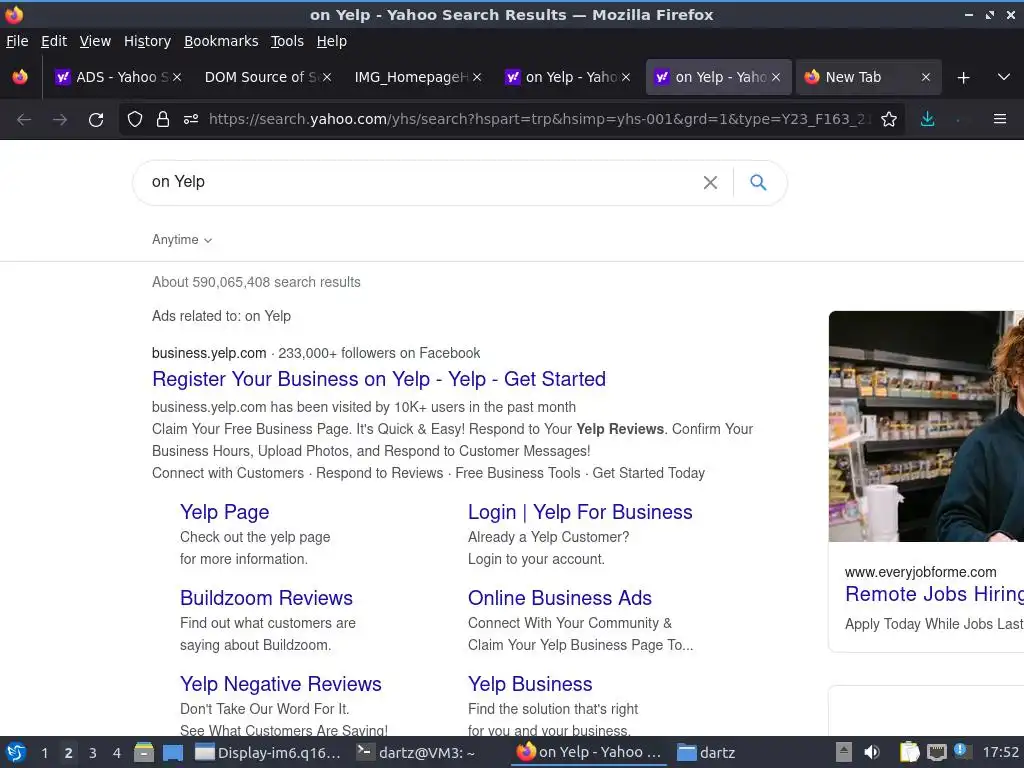Open the Edit menu
Screen dimensions: 1024x768
[x=54, y=41]
